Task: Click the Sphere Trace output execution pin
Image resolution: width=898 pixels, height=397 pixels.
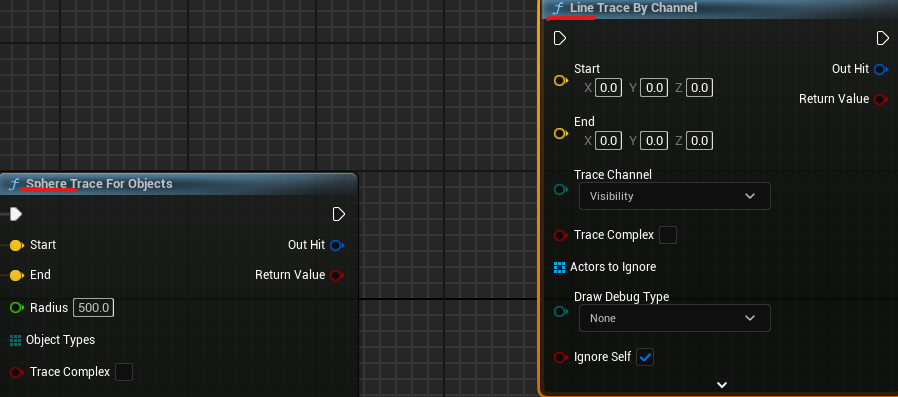Action: 339,214
